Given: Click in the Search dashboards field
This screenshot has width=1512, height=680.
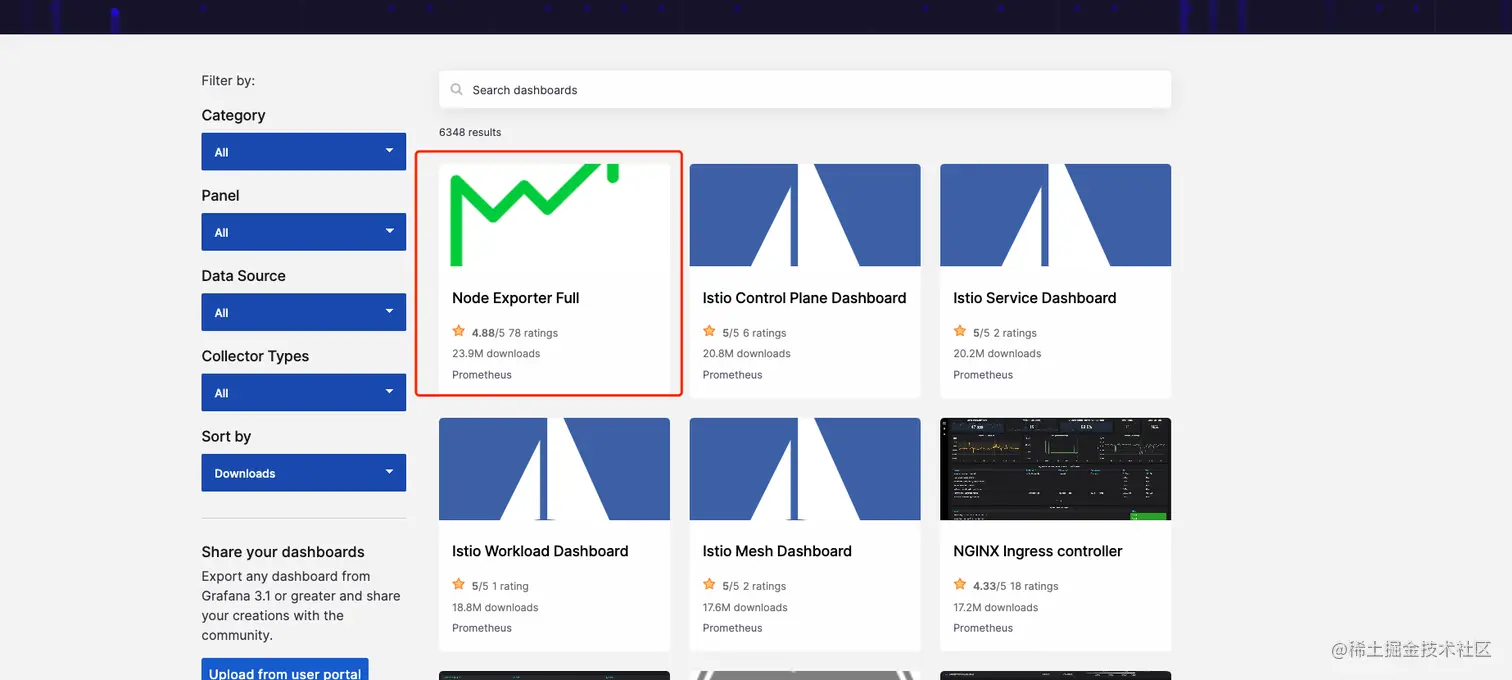Looking at the screenshot, I should 805,89.
